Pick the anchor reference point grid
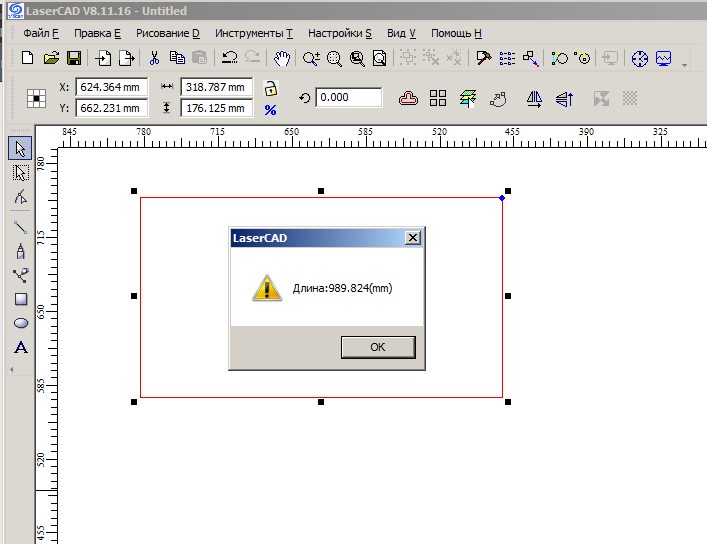The image size is (707, 544). [36, 98]
